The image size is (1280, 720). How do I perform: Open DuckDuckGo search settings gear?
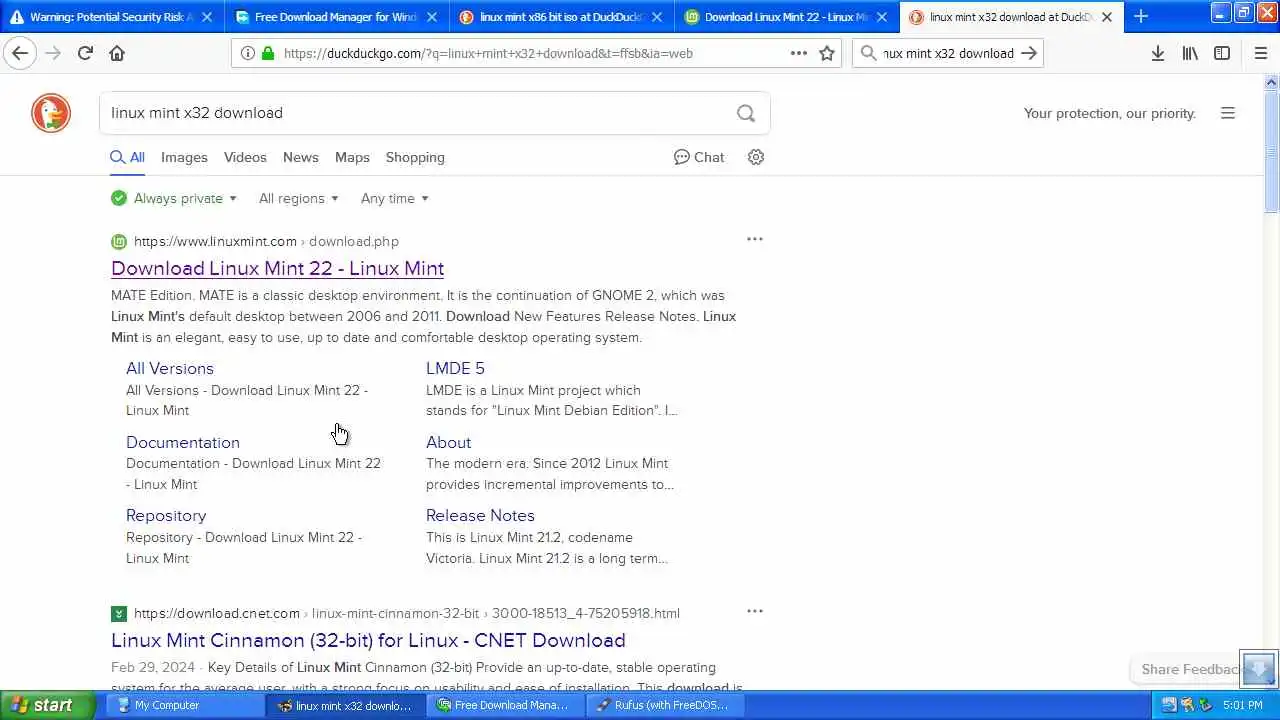pos(756,157)
